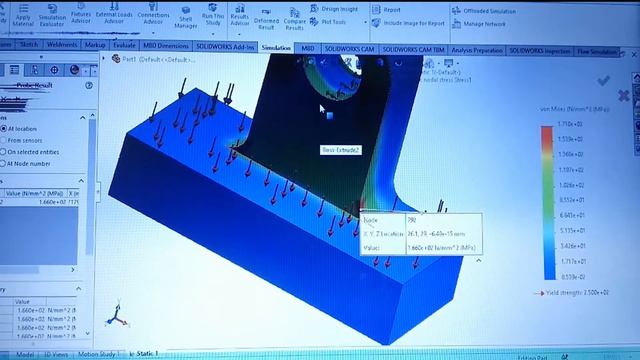640x360 pixels.
Task: Collapse the probe Options section
Action: pyautogui.click(x=82, y=118)
